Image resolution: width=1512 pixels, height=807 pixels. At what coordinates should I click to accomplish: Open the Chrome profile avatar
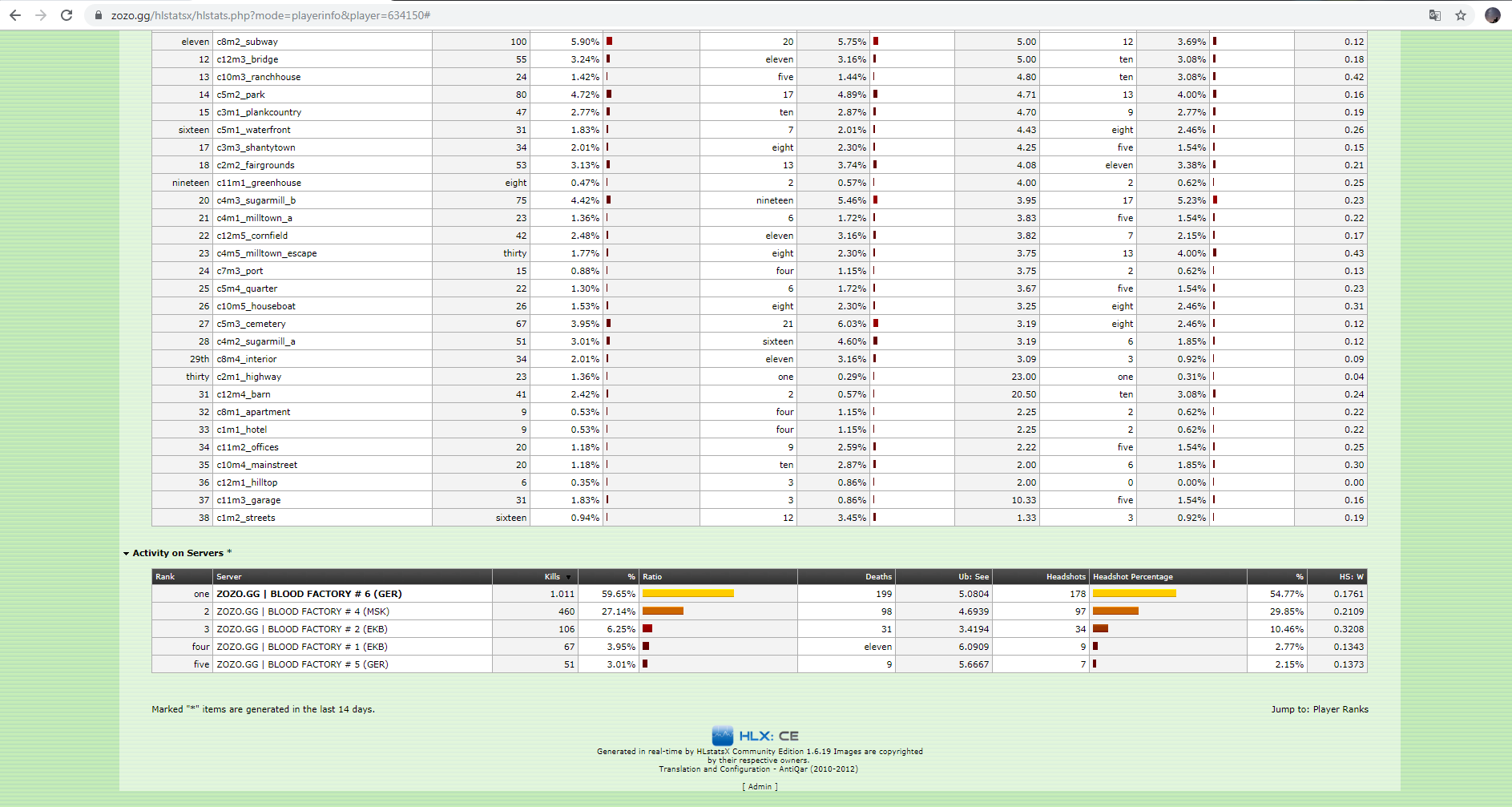coord(1492,15)
